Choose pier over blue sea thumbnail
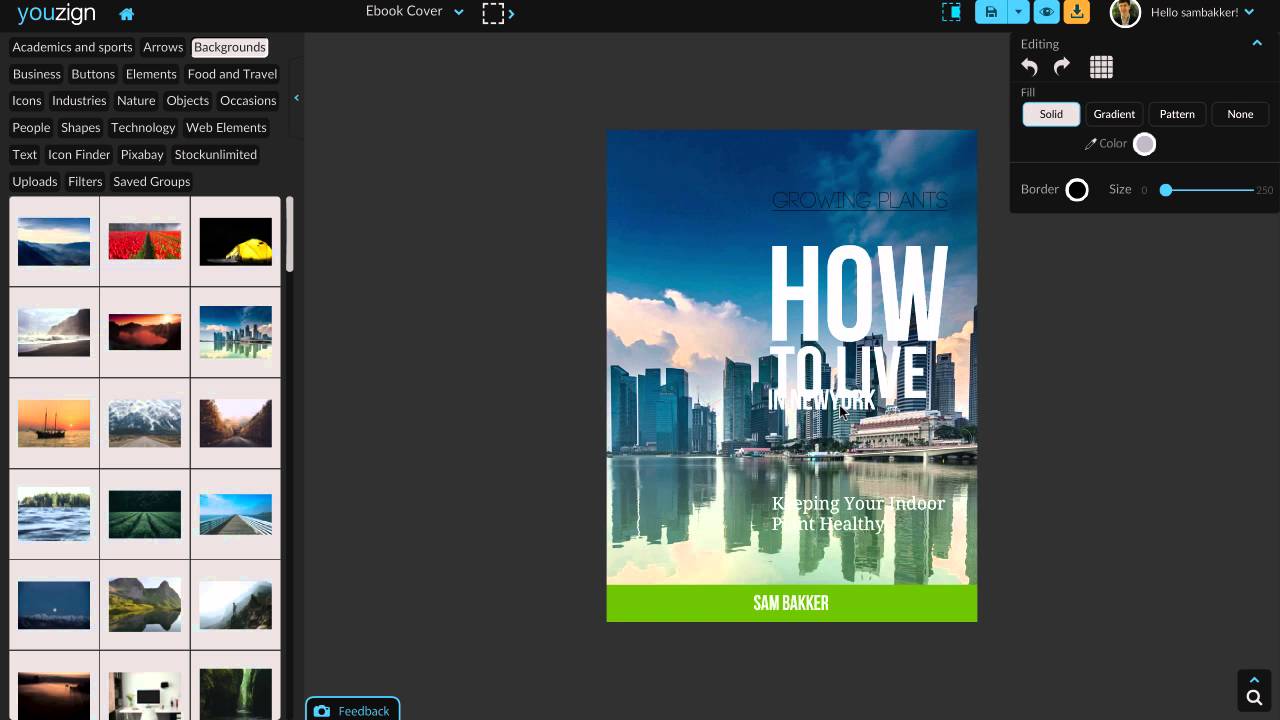1280x720 pixels. (x=236, y=514)
